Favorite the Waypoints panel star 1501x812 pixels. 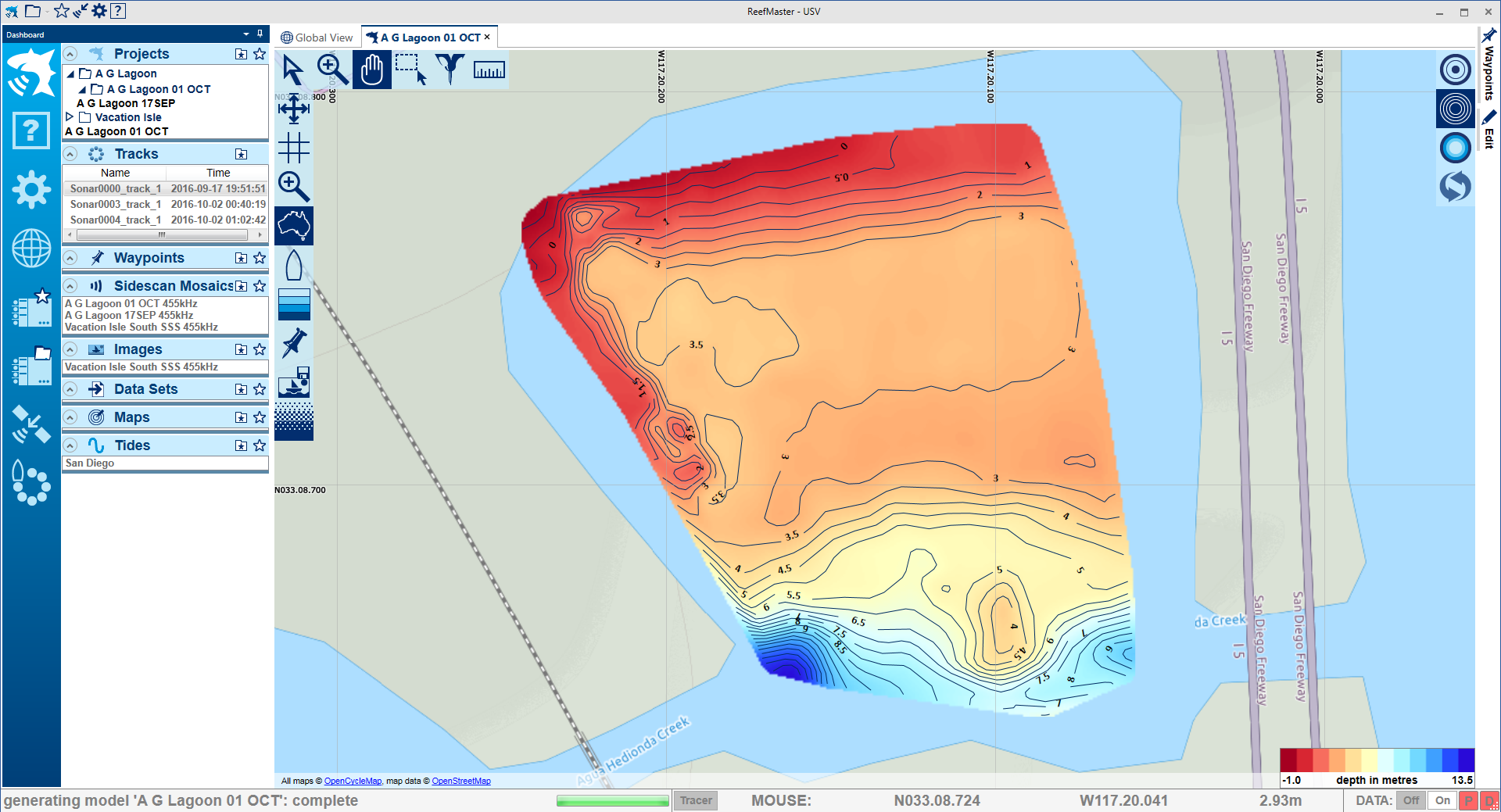point(260,258)
